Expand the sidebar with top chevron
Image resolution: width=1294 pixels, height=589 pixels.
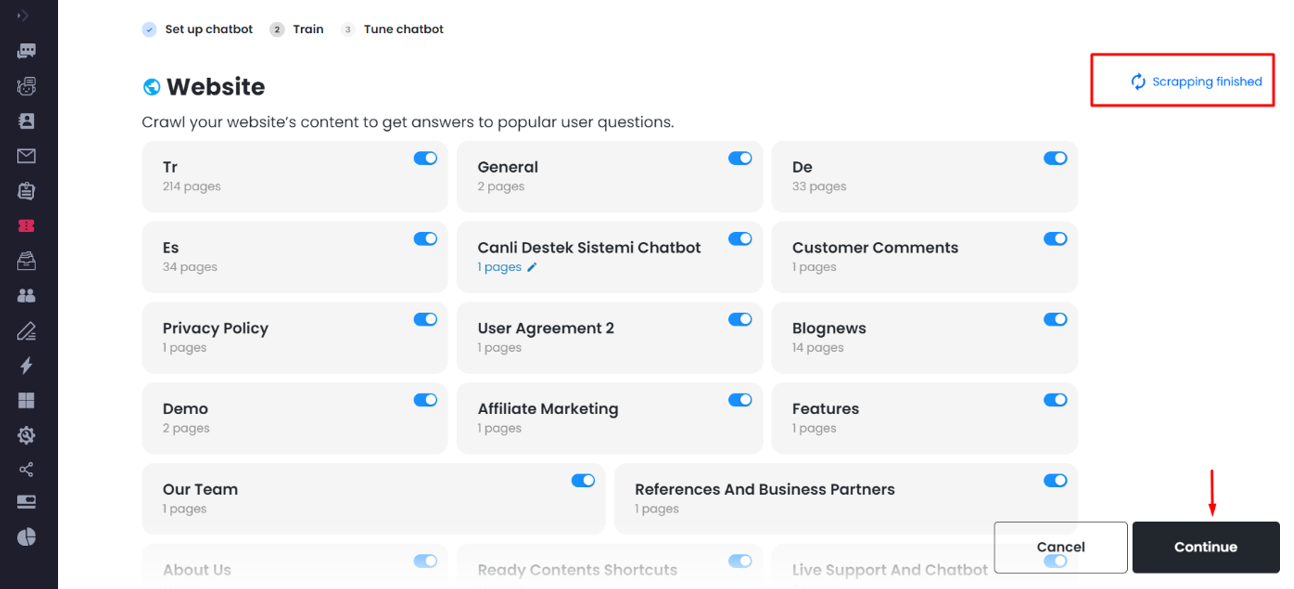pos(23,16)
